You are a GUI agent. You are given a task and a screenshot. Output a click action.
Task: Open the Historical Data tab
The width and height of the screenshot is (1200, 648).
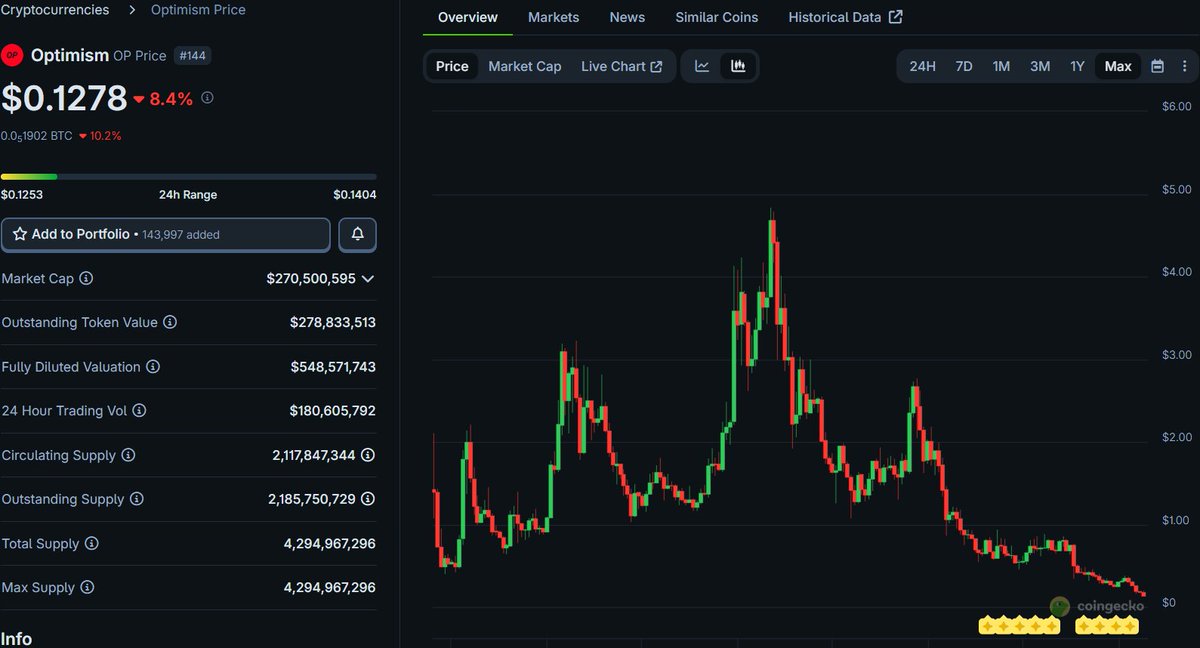(x=845, y=17)
